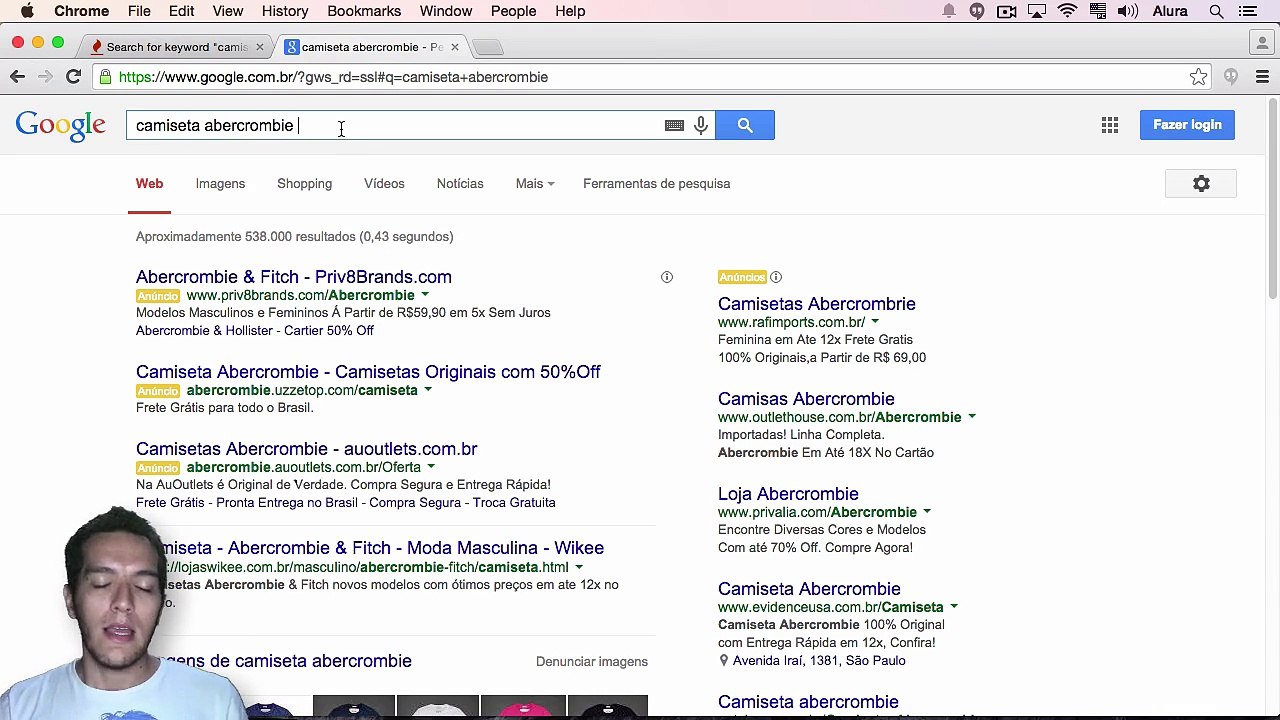Switch to the Imagens search tab
Screen dimensions: 1280x720
220,184
